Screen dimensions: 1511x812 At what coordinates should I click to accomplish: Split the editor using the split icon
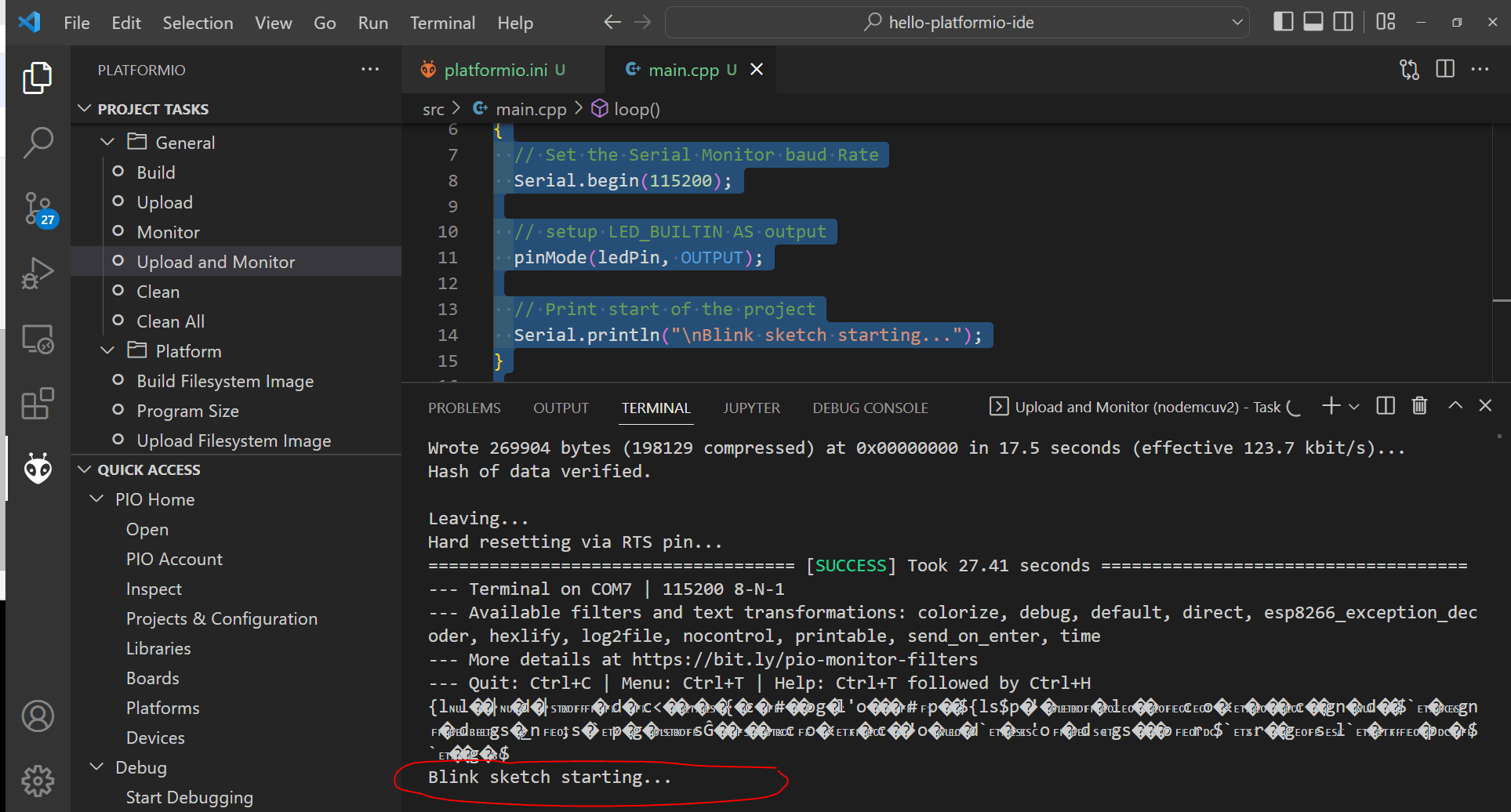click(1444, 69)
